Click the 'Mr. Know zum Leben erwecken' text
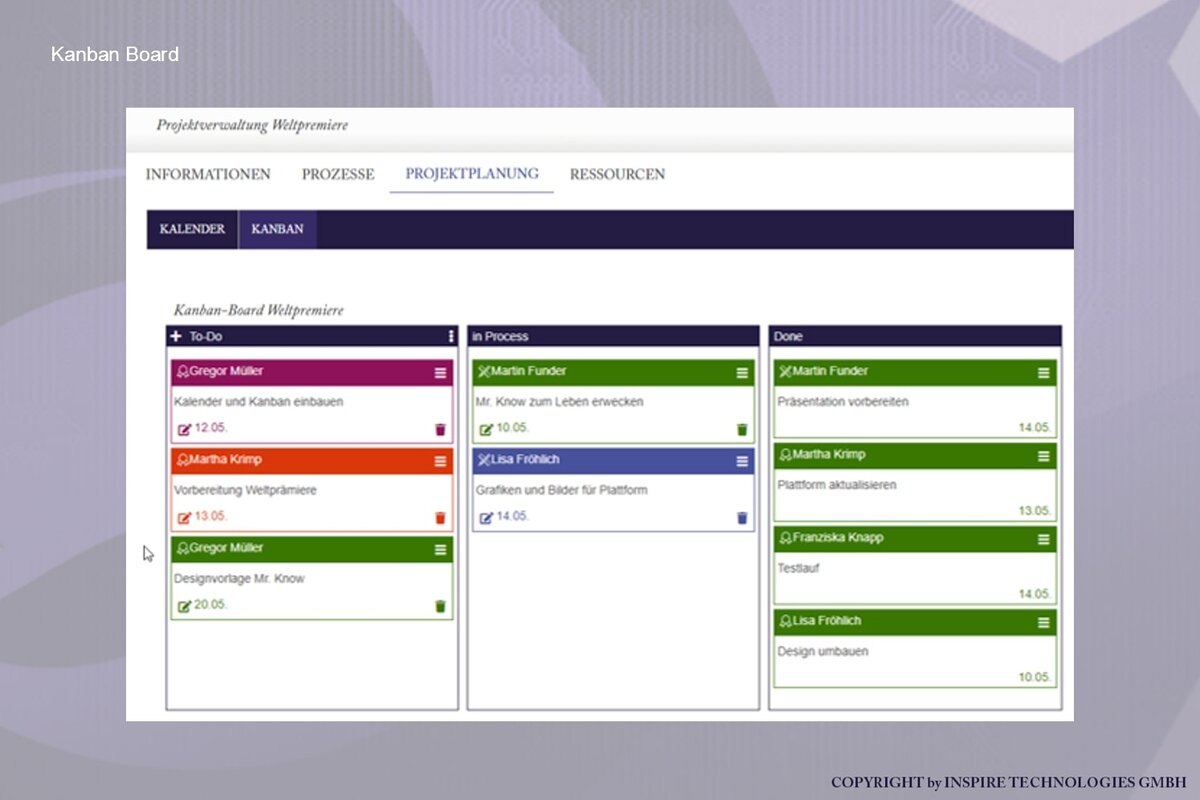This screenshot has width=1200, height=800. tap(560, 402)
